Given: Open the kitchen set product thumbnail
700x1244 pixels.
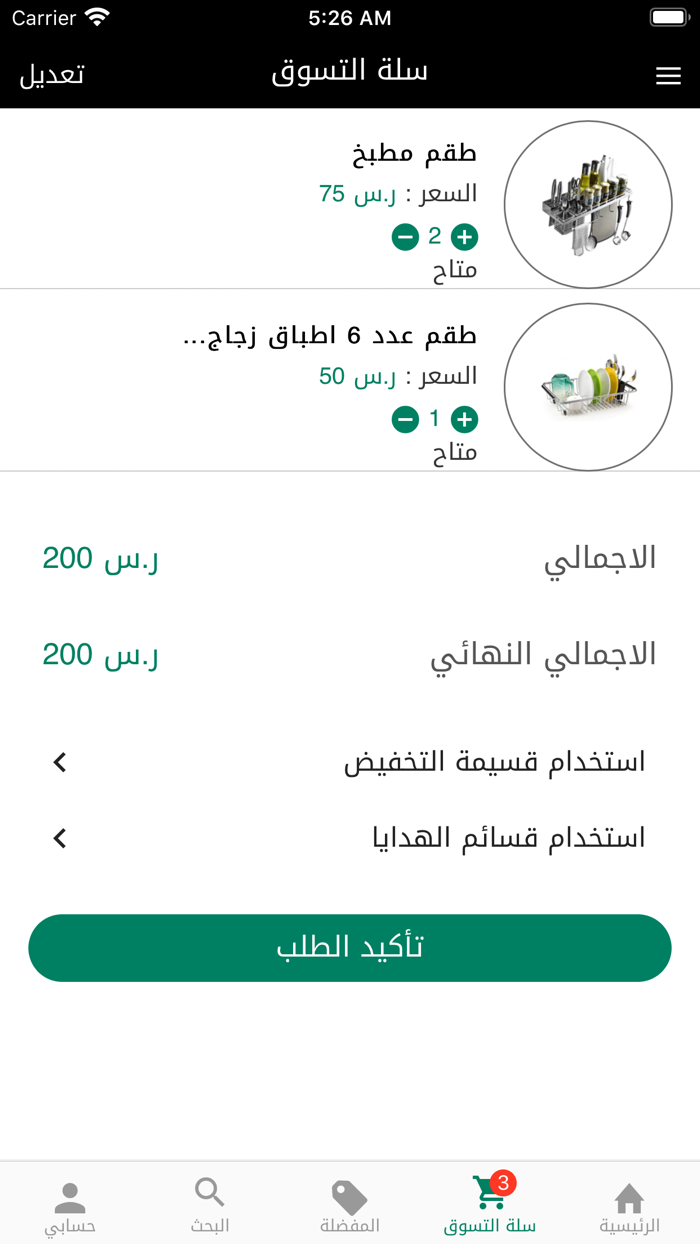Looking at the screenshot, I should click(588, 203).
